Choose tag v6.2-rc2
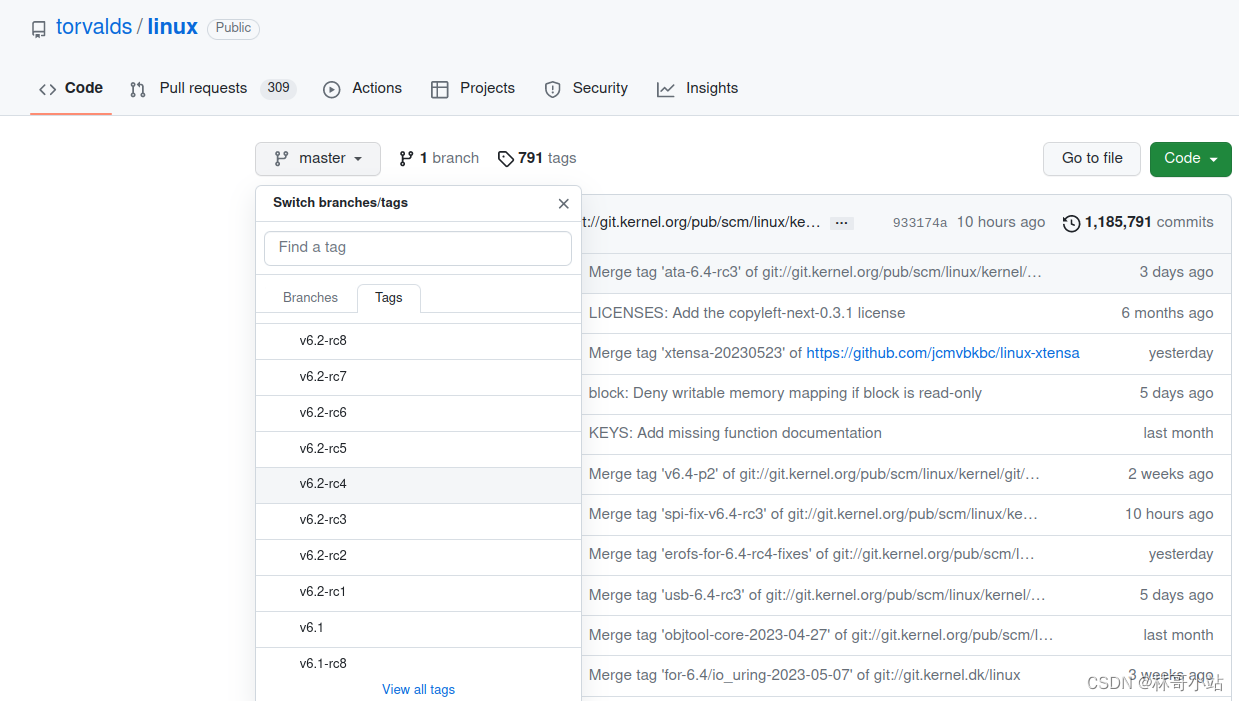 pyautogui.click(x=418, y=556)
